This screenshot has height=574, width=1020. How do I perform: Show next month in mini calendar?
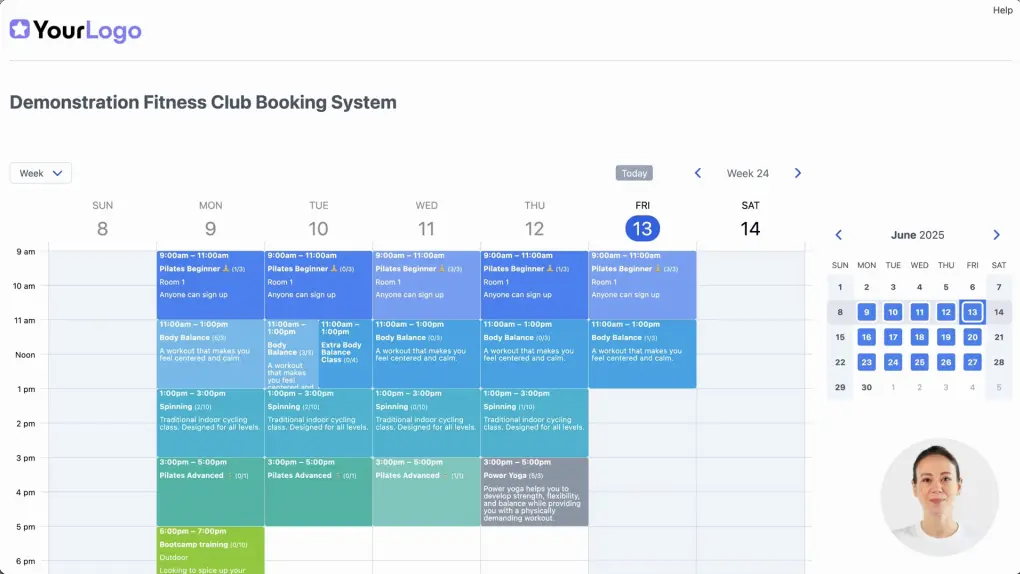[996, 235]
